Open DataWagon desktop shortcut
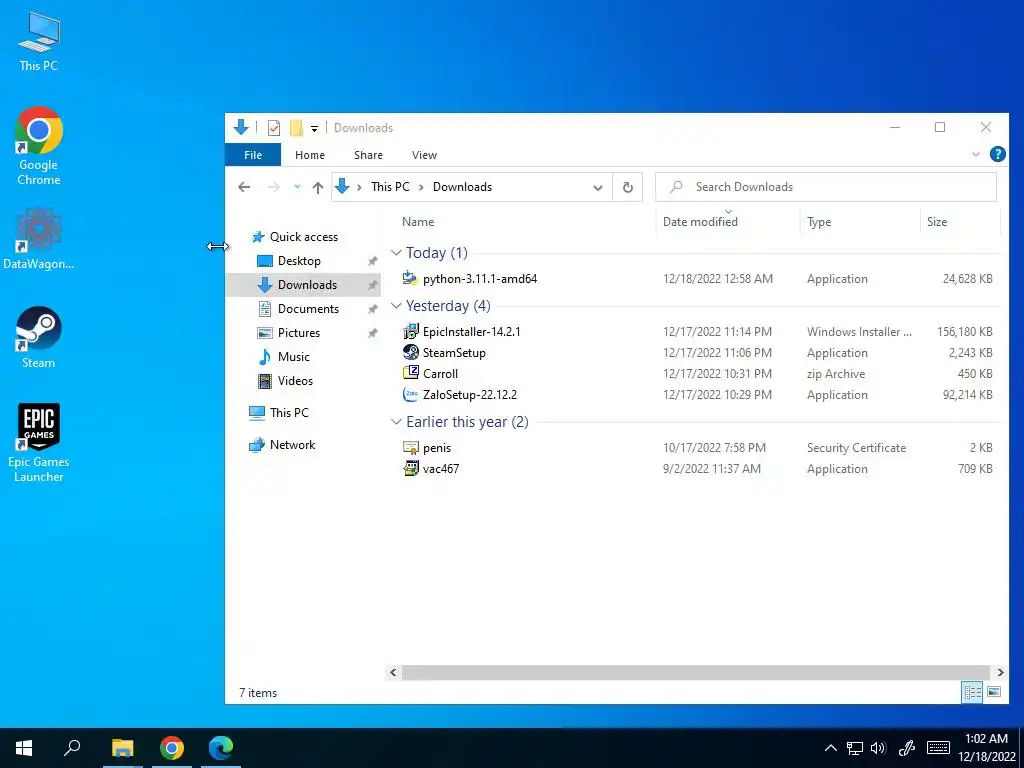 click(x=39, y=238)
